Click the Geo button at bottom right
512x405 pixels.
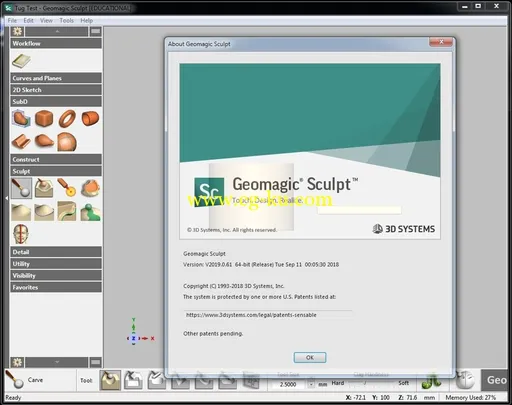(x=495, y=380)
